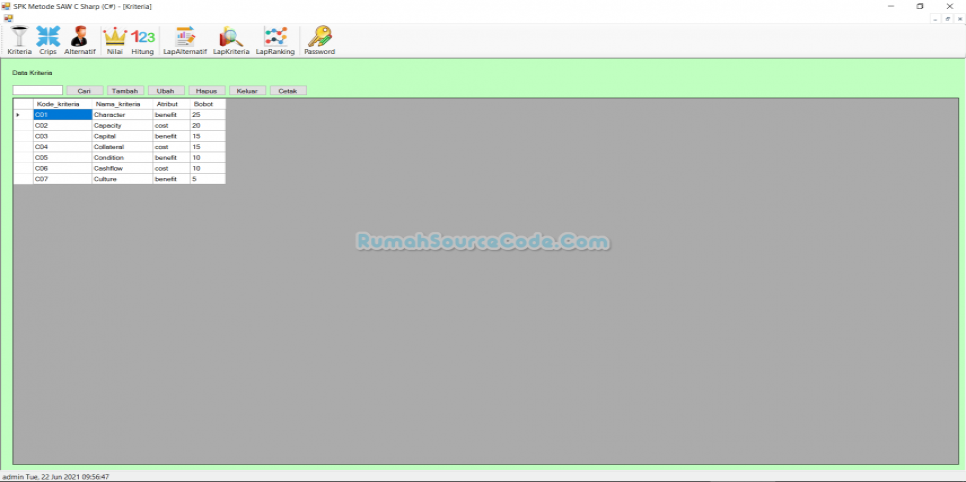The height and width of the screenshot is (482, 966).
Task: Open the LapKriteria report icon
Action: point(231,38)
